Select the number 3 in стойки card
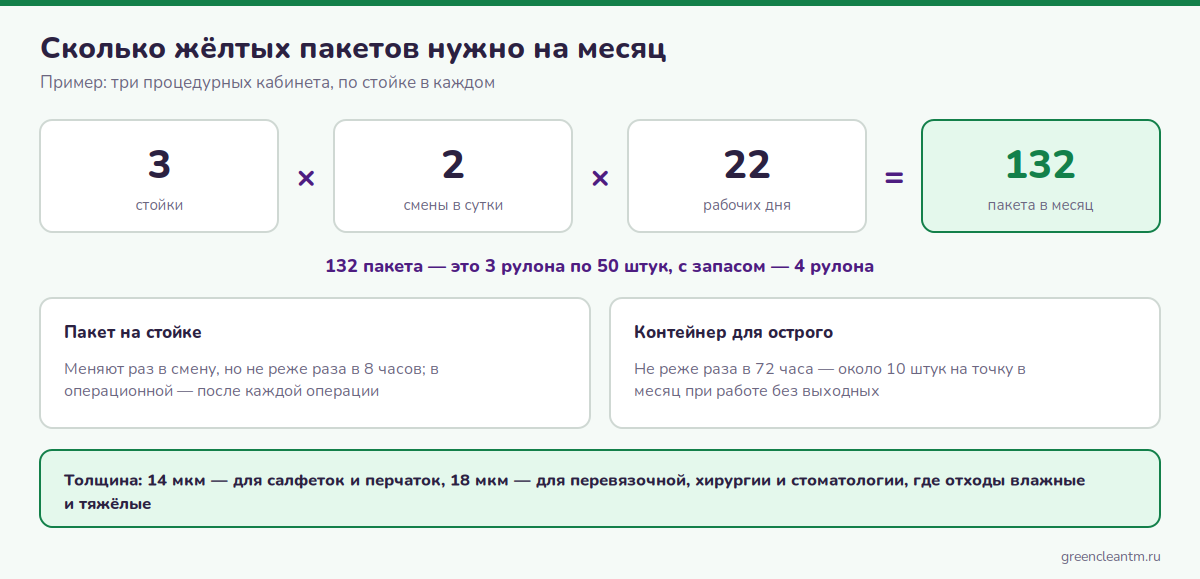The width and height of the screenshot is (1200, 579). pos(159,165)
